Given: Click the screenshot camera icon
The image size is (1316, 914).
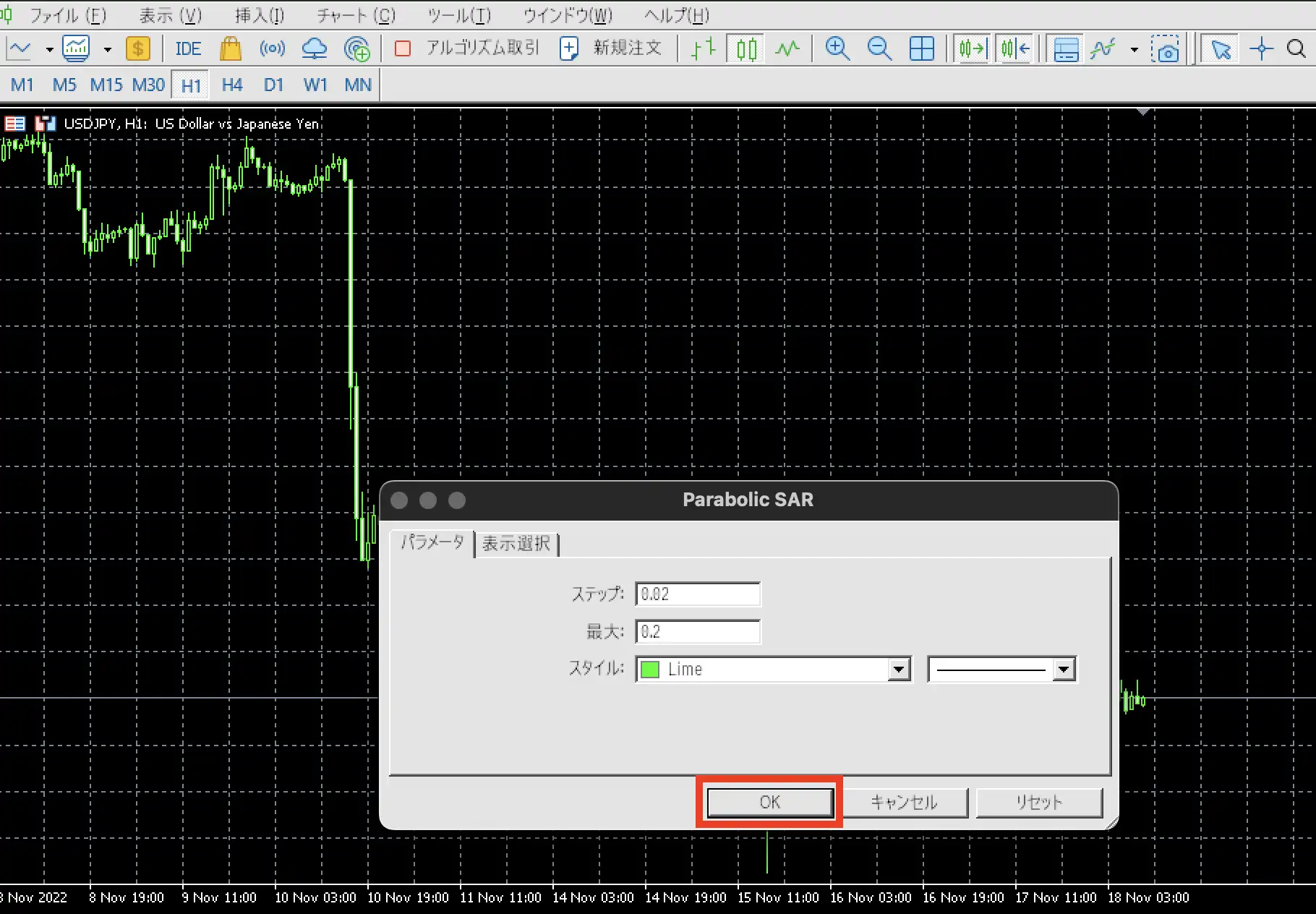Looking at the screenshot, I should pos(1165,48).
